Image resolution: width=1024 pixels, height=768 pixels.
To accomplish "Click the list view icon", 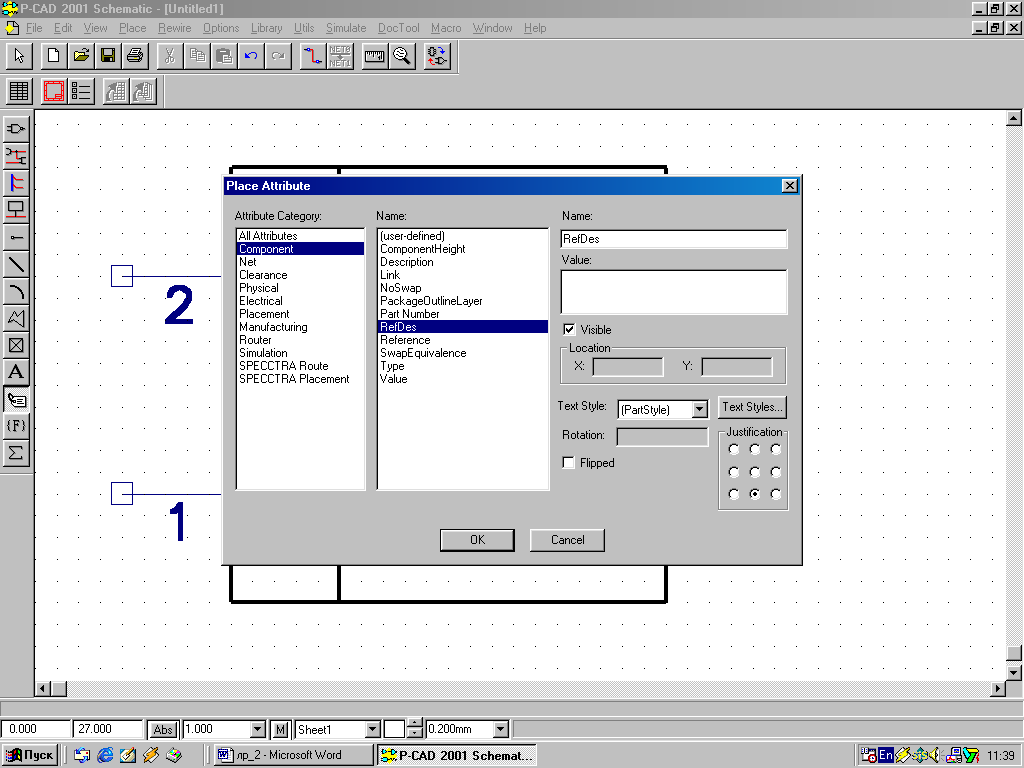I will pos(81,91).
